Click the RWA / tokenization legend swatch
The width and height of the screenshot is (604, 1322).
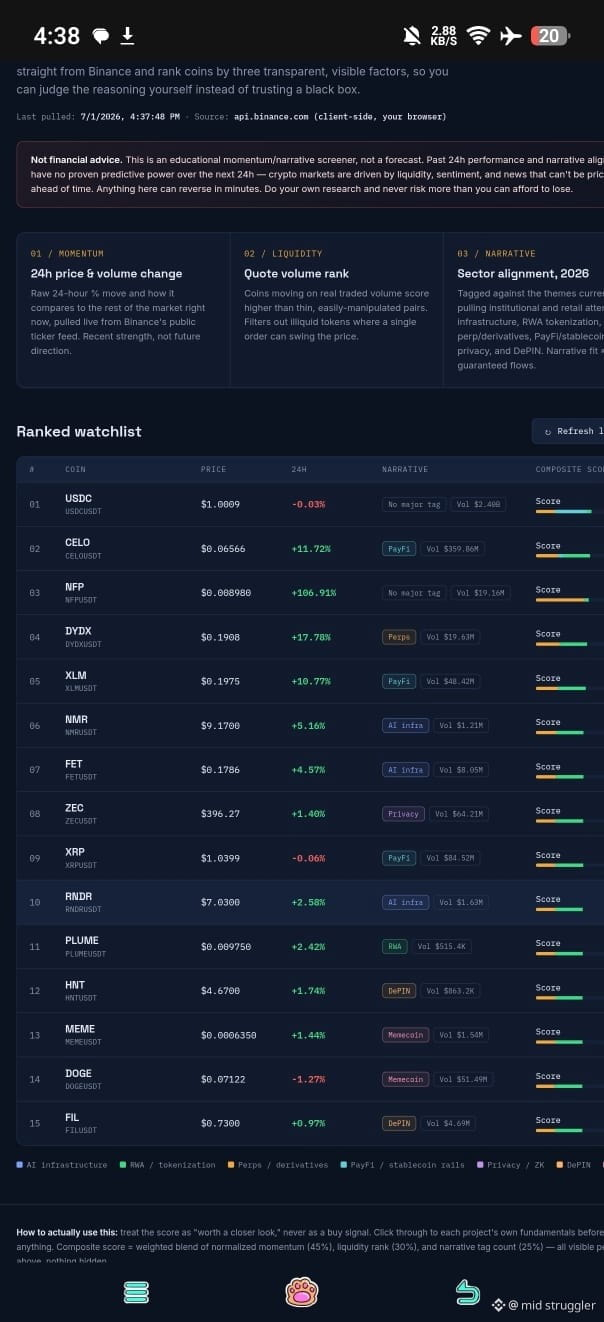tap(122, 1165)
